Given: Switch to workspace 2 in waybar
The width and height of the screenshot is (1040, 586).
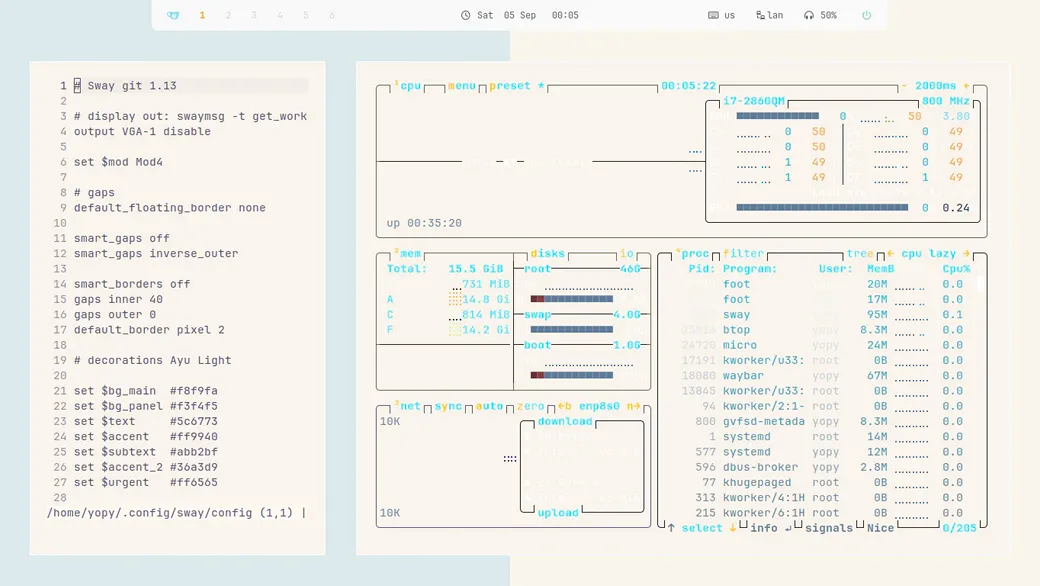Looking at the screenshot, I should tap(228, 15).
